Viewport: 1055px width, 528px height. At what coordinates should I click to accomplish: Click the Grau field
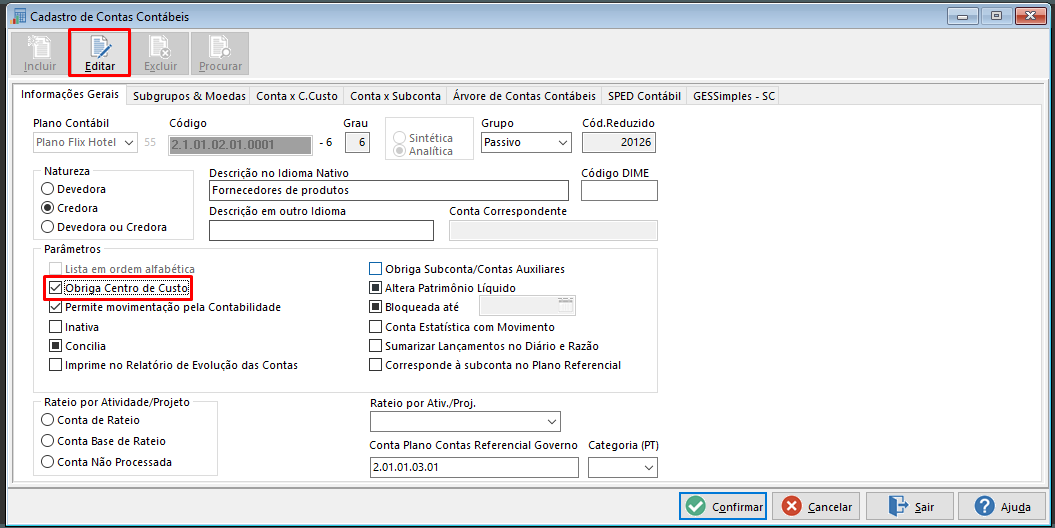coord(357,143)
